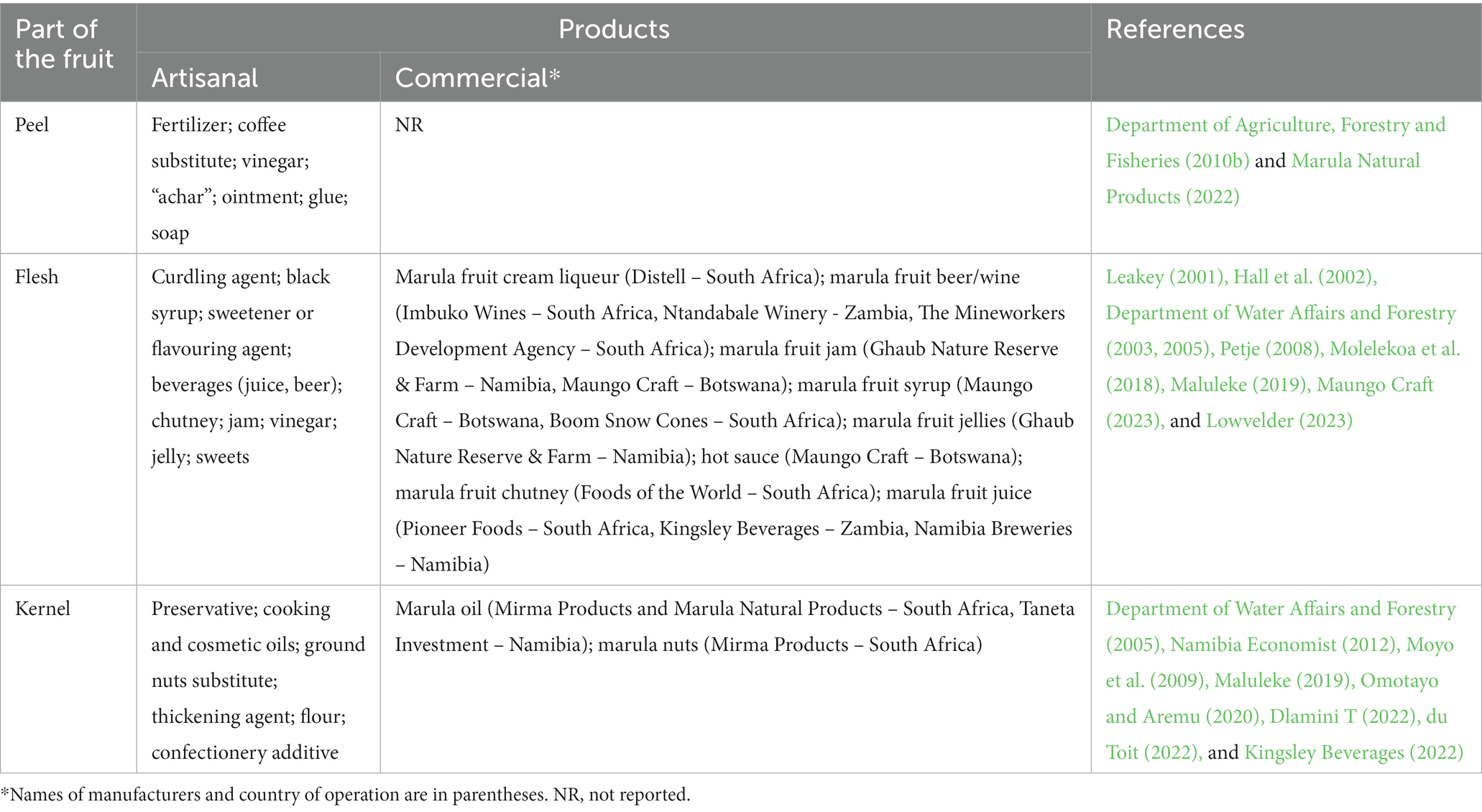Open the Kingsley Beverages (2022) citation
This screenshot has width=1482, height=812.
click(x=1353, y=753)
